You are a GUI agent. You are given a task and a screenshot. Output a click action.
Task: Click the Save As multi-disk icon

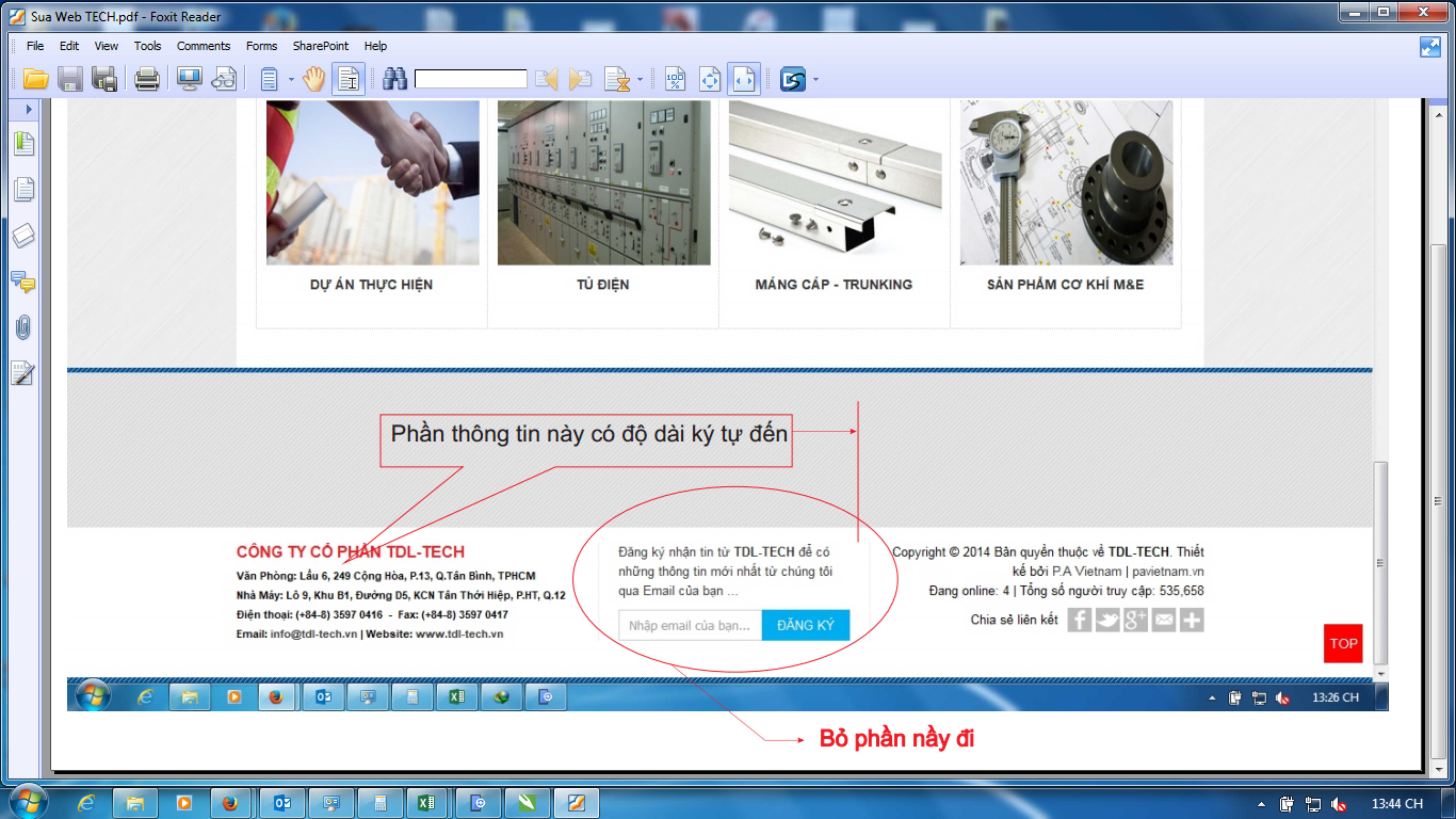coord(105,79)
